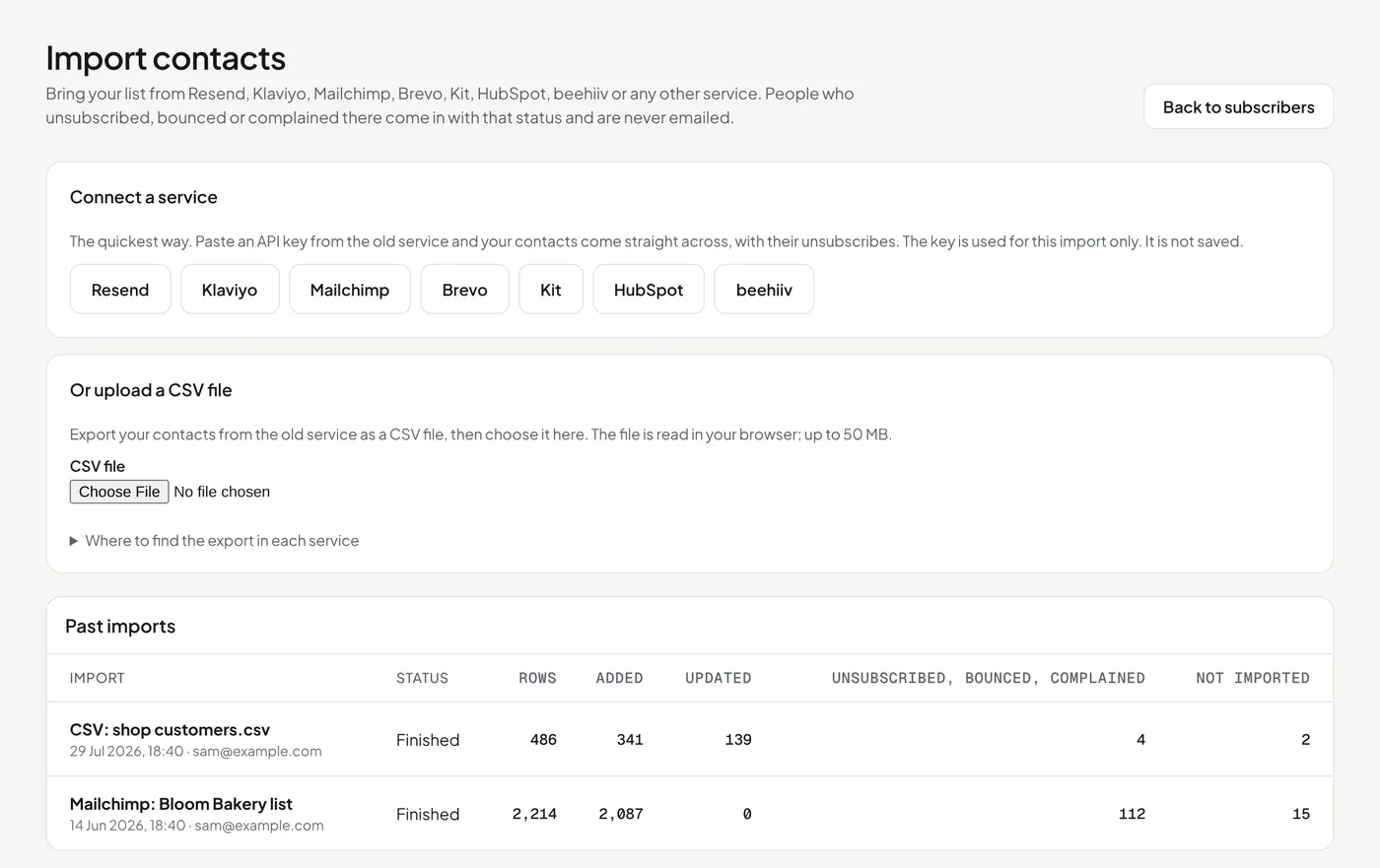Image resolution: width=1380 pixels, height=868 pixels.
Task: Click the Not Imported column header
Action: point(1253,678)
